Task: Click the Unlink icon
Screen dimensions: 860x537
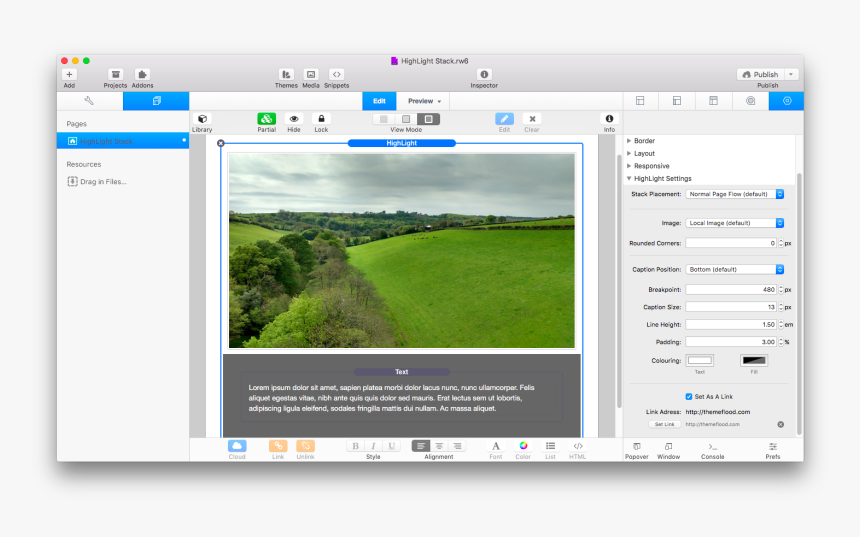Action: click(305, 446)
